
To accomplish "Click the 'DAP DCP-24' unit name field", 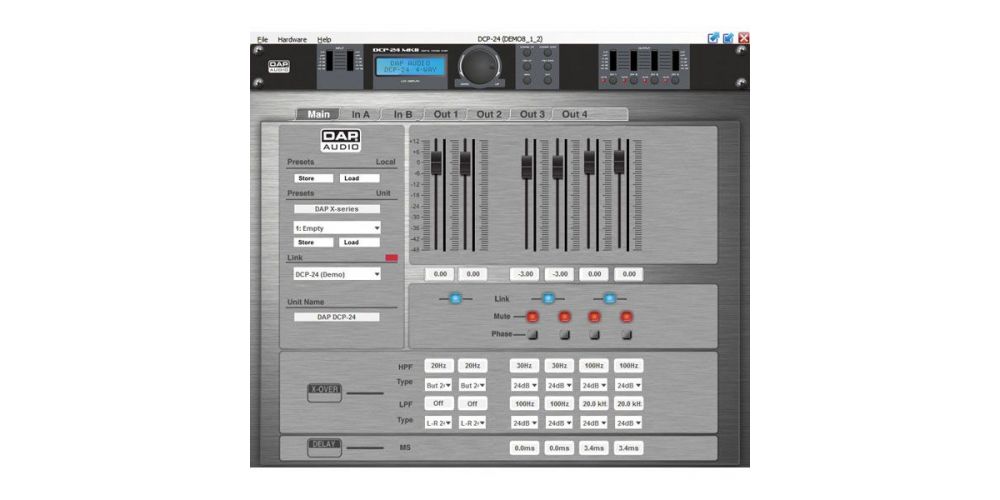I will (x=337, y=316).
